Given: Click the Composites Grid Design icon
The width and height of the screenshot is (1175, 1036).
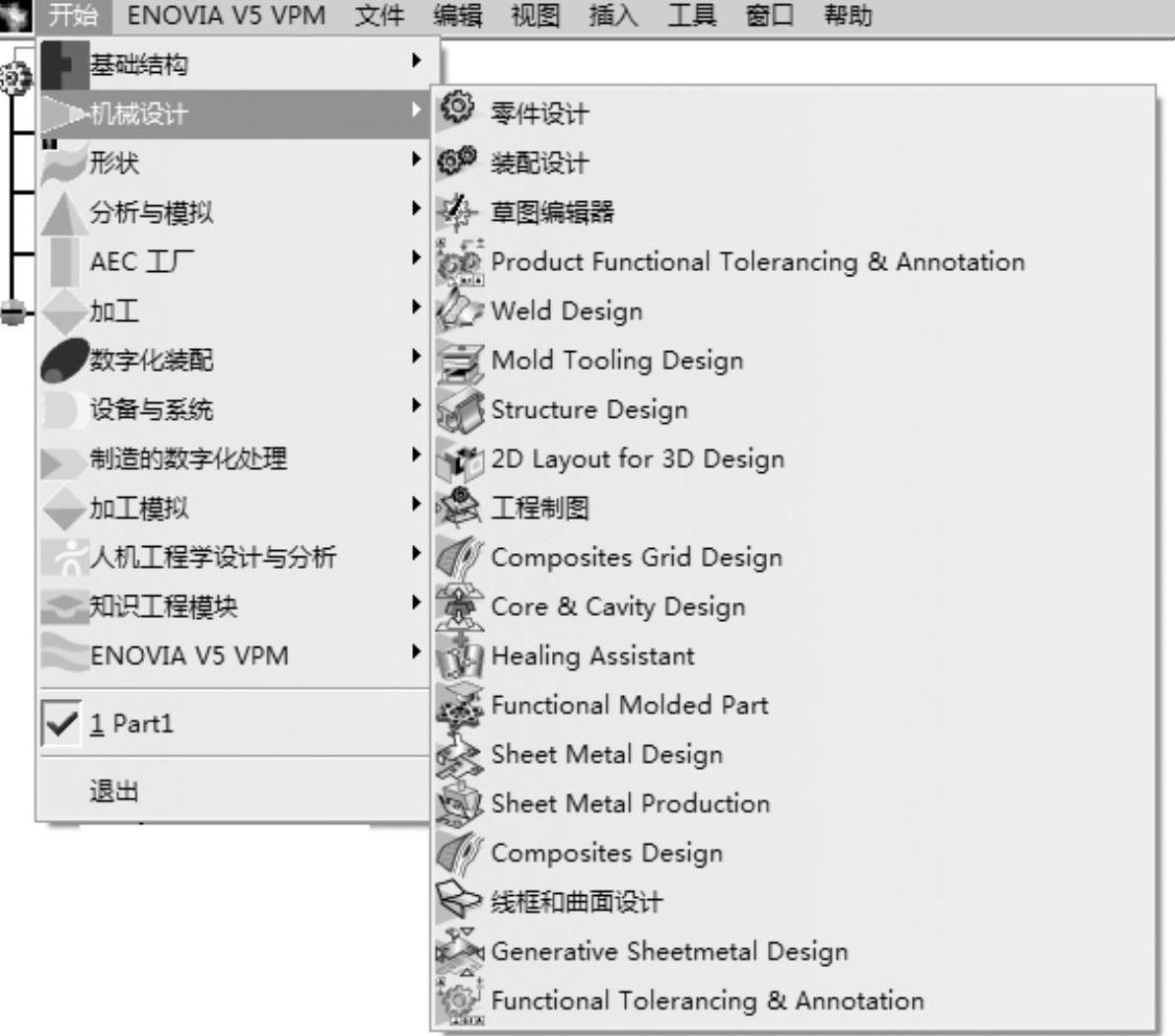Looking at the screenshot, I should click(x=459, y=557).
